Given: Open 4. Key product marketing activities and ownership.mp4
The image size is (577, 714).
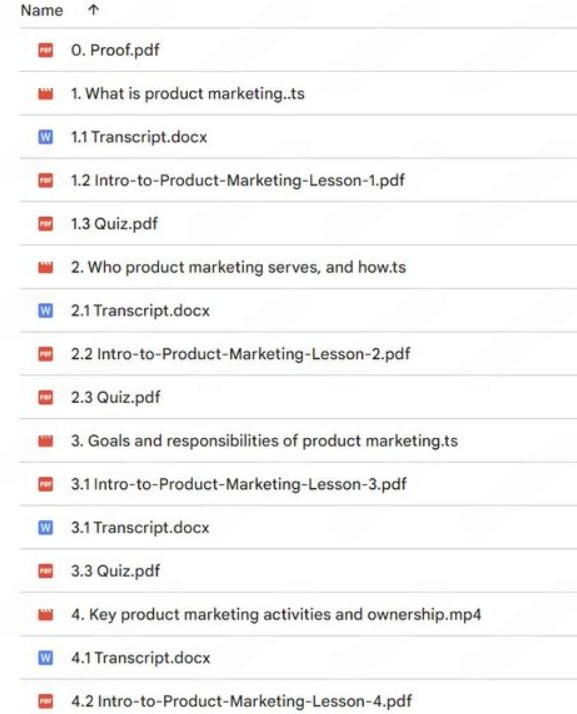Looking at the screenshot, I should click(276, 615).
